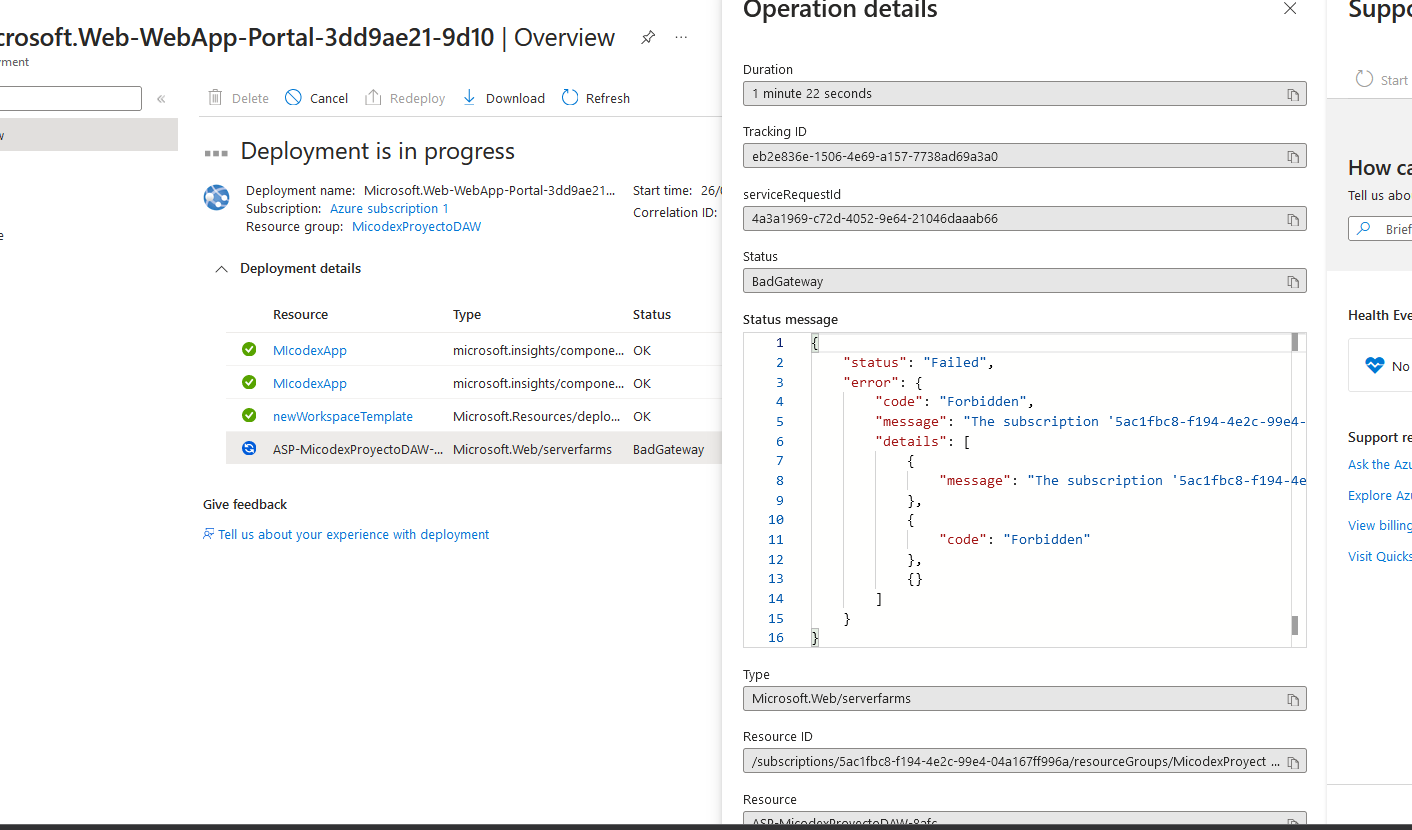Image resolution: width=1412 pixels, height=830 pixels.
Task: Open newWorkspaceTemplate resource link
Action: pos(343,417)
